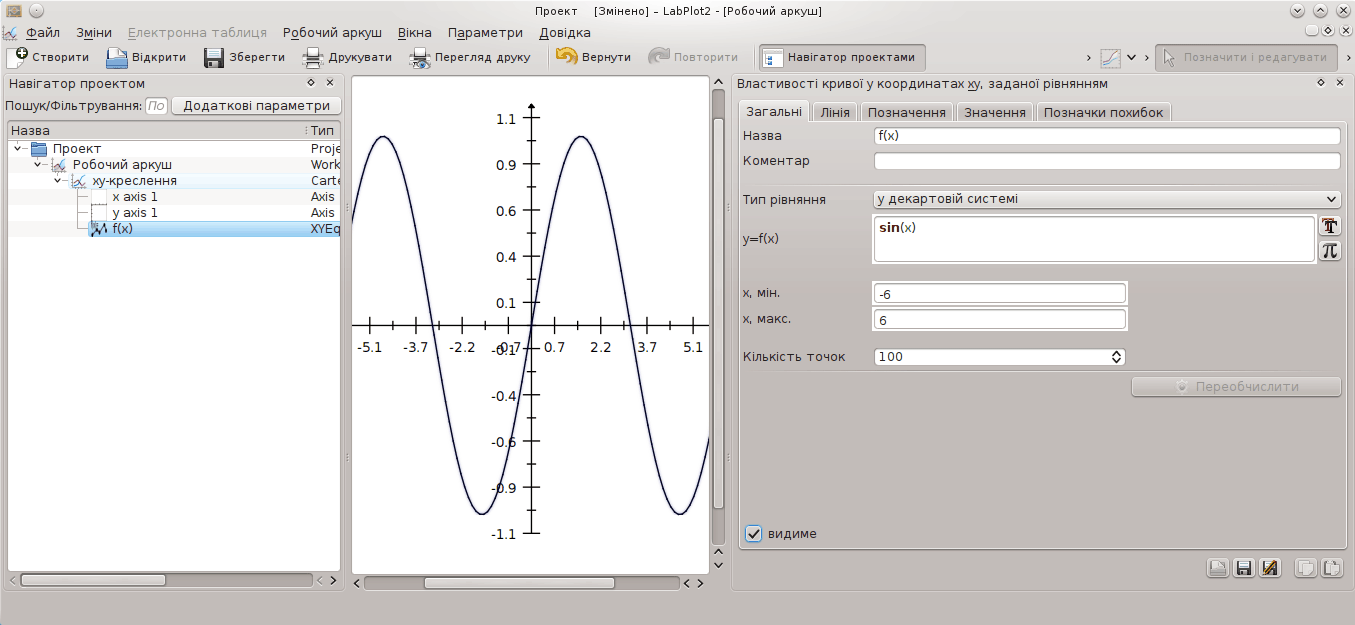The image size is (1355, 625).
Task: Switch to the Лінія tab
Action: (834, 112)
